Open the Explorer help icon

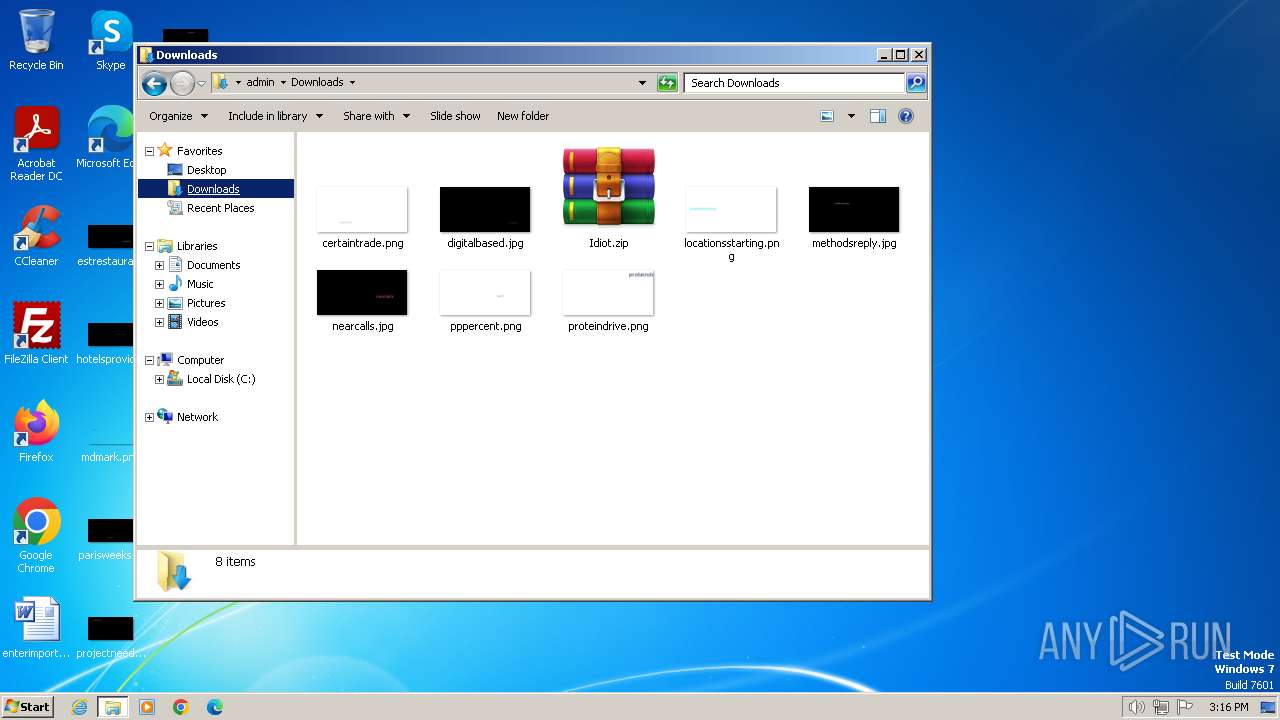(905, 116)
